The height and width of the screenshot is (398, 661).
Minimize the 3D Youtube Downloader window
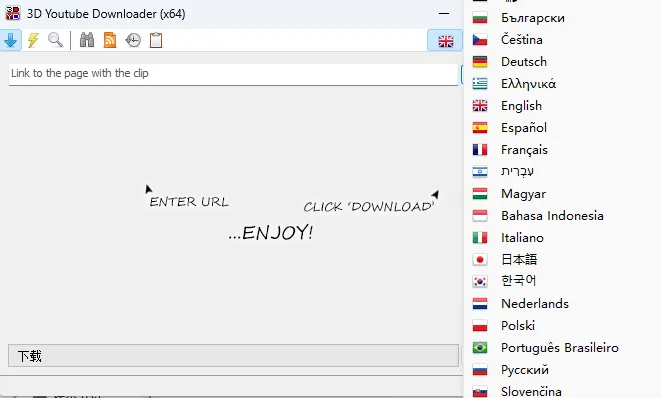444,13
